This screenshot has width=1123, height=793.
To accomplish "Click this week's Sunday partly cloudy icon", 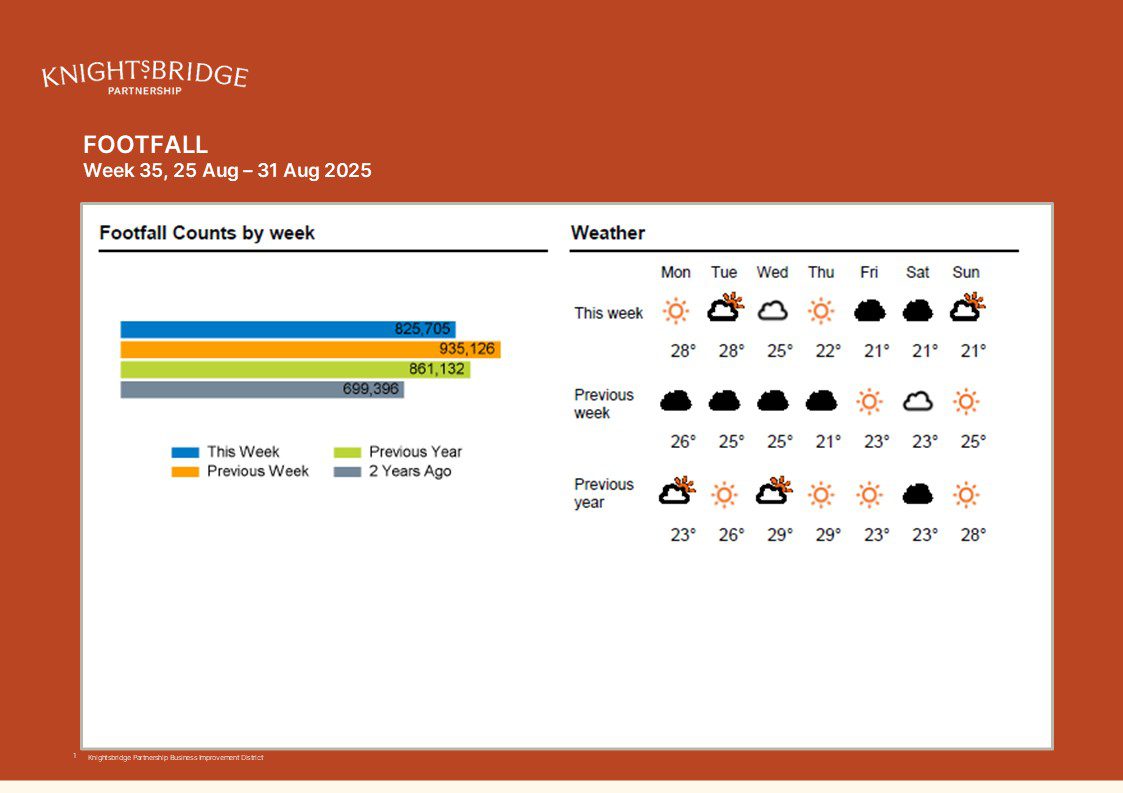I will 966,308.
